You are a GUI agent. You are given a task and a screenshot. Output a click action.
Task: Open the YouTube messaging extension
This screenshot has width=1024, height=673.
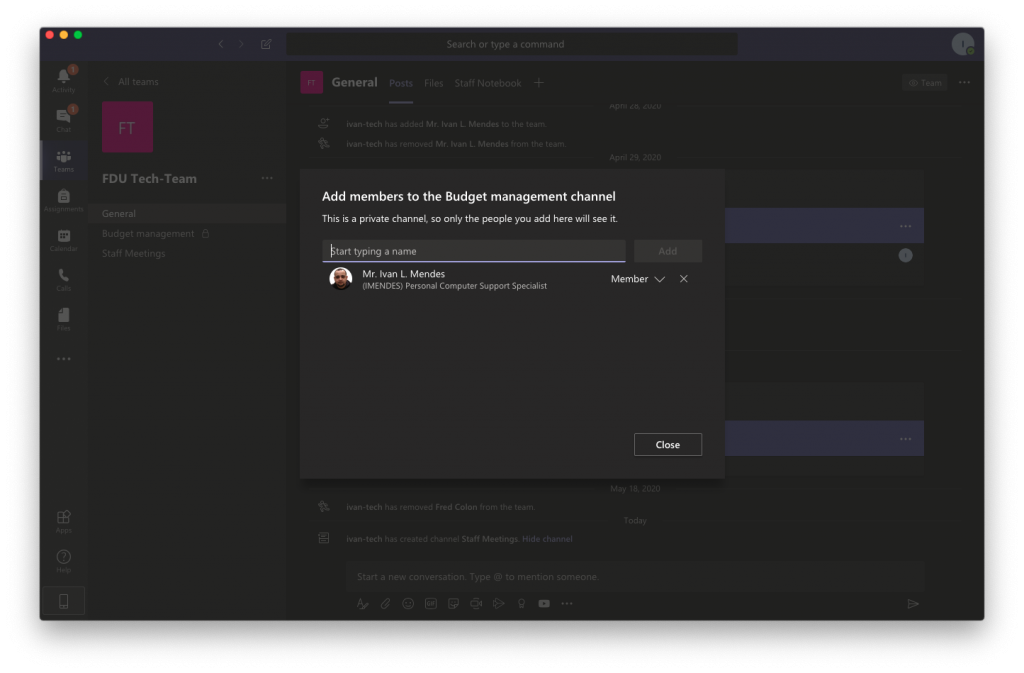pyautogui.click(x=544, y=604)
